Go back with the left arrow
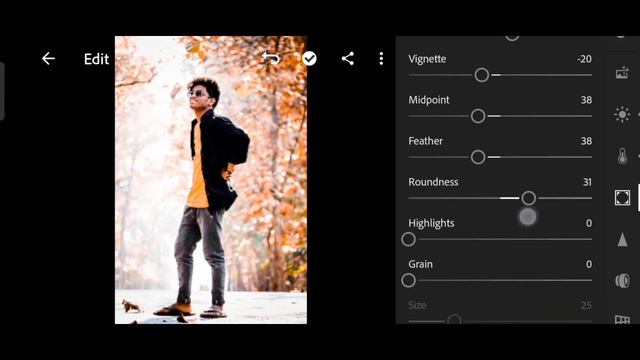 point(48,59)
